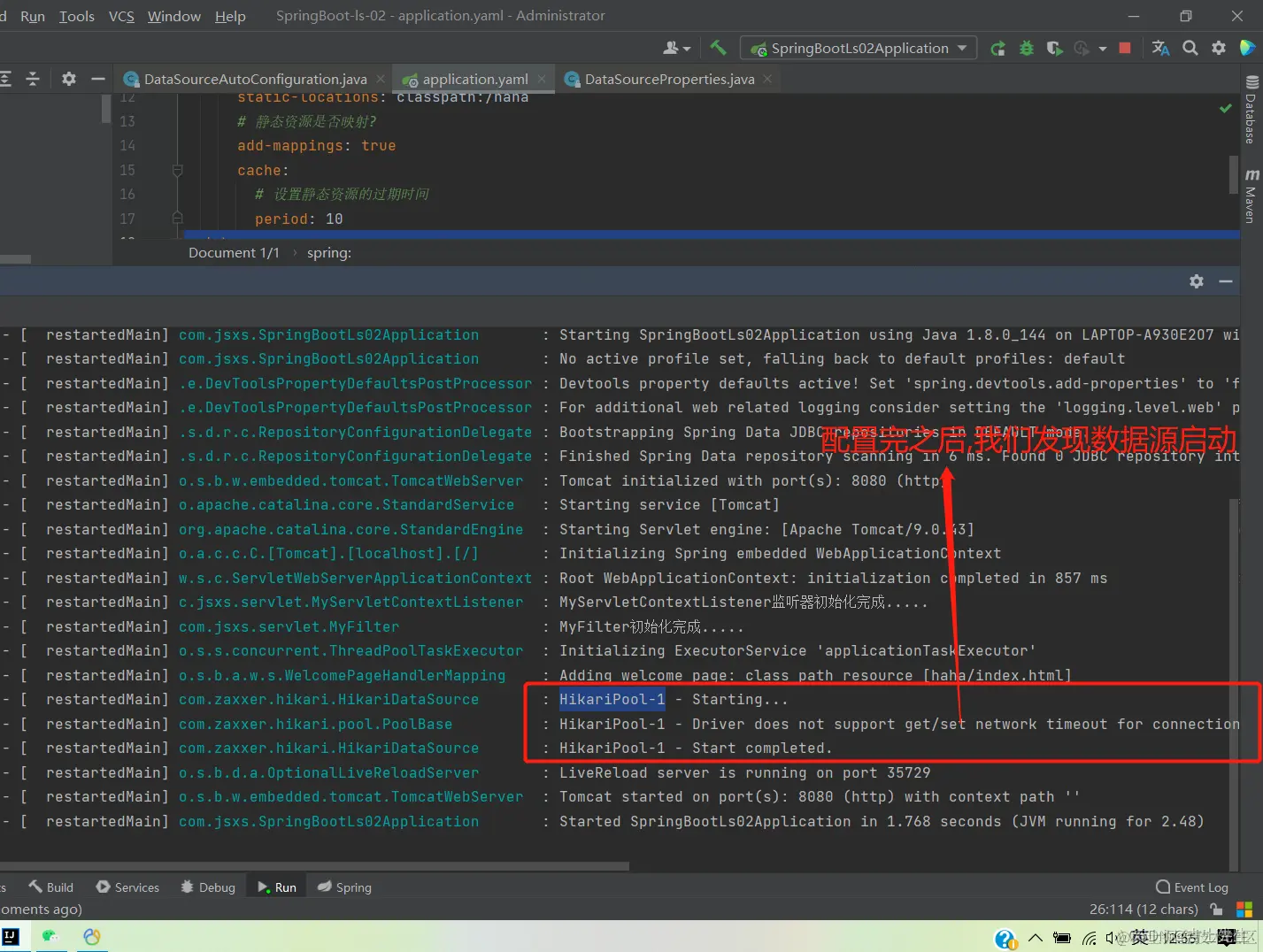Viewport: 1263px width, 952px height.
Task: Open the browser icon on the taskbar
Action: (91, 936)
